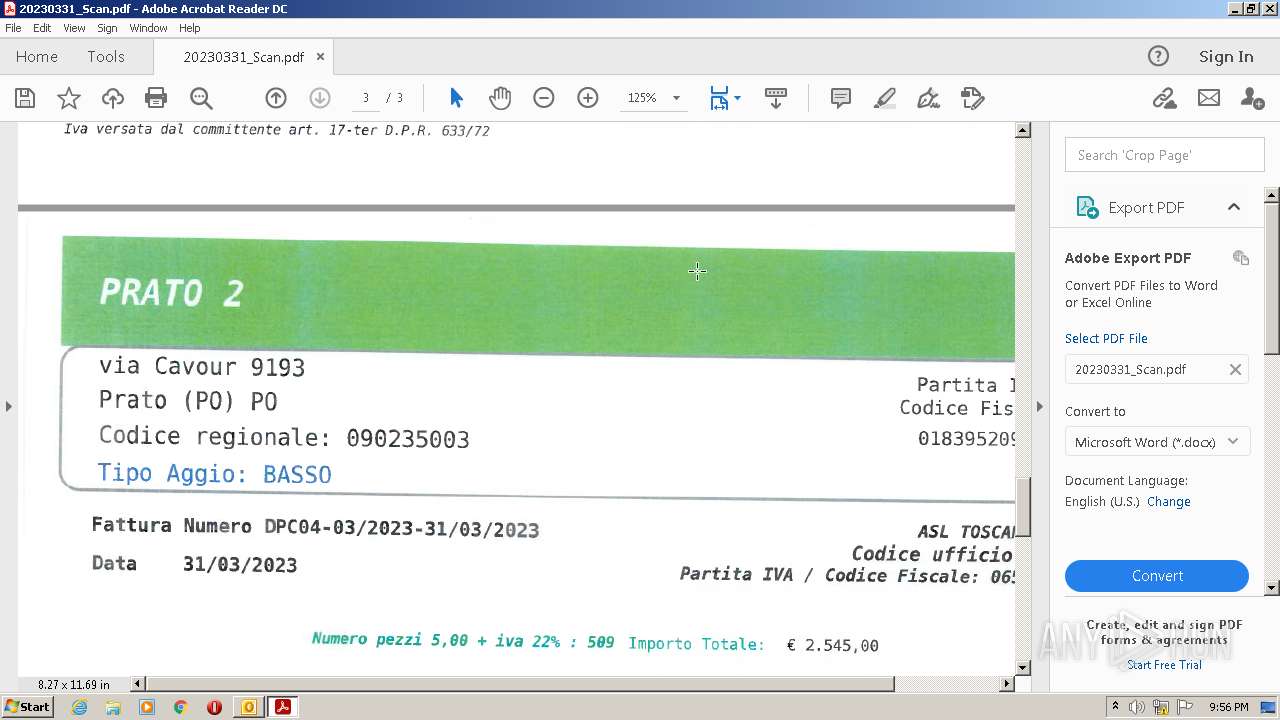Click the Convert button
Image resolution: width=1280 pixels, height=720 pixels.
pyautogui.click(x=1157, y=576)
